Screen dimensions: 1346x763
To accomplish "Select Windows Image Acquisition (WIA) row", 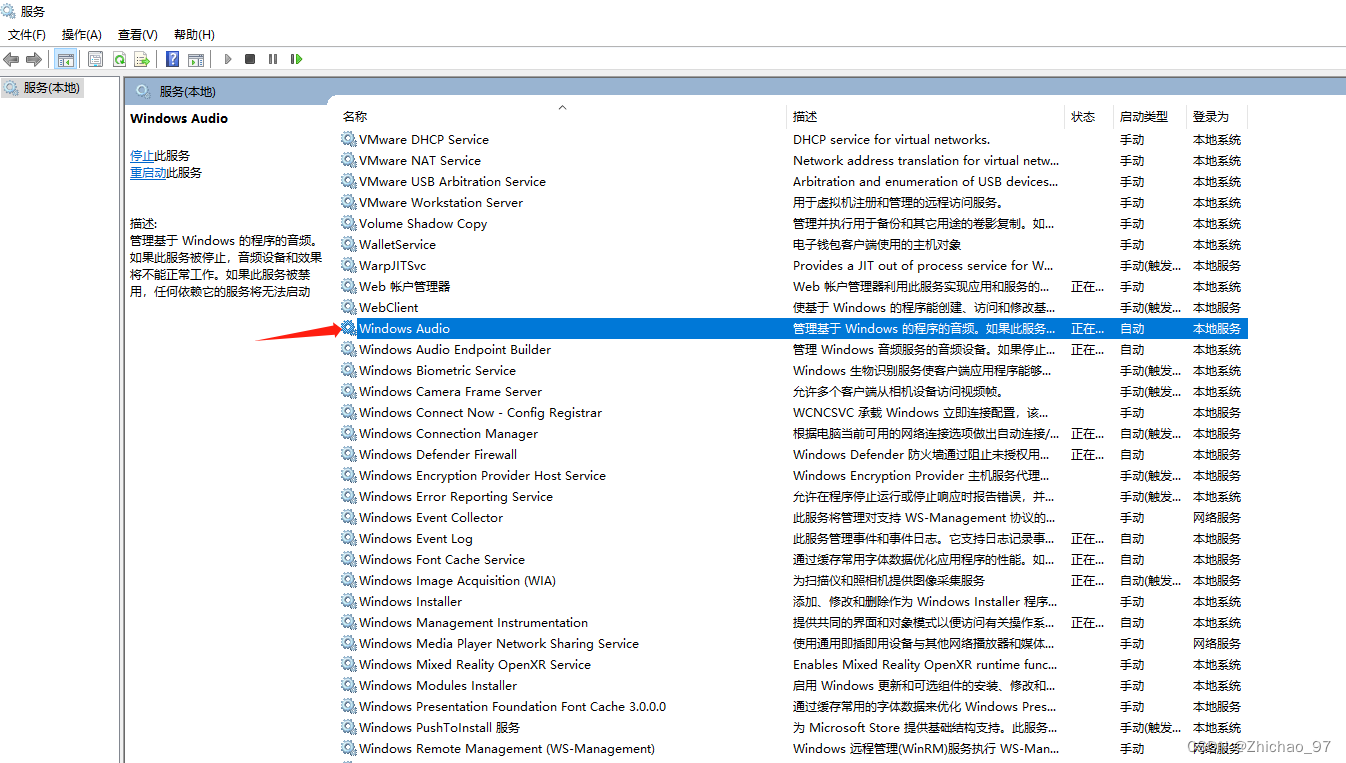I will (793, 580).
